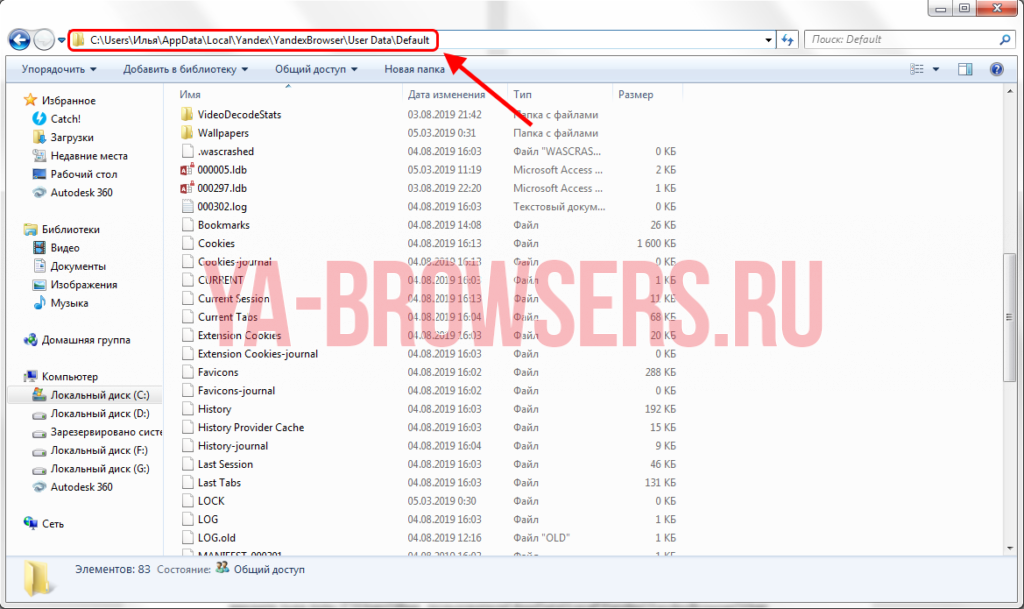Expand the address bar history dropdown
Screen dimensions: 1024x609
(x=768, y=40)
